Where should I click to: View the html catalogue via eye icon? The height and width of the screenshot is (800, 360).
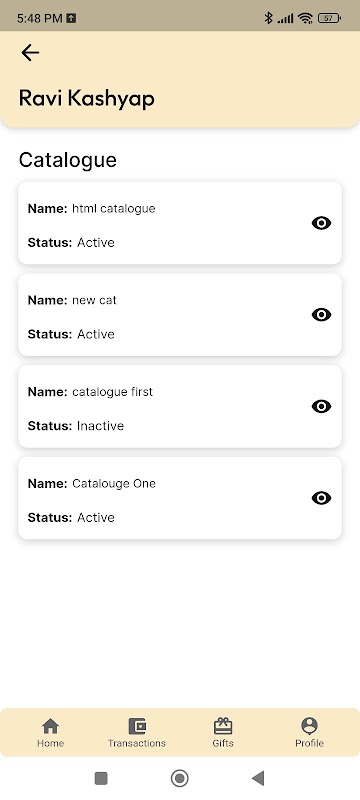point(321,223)
